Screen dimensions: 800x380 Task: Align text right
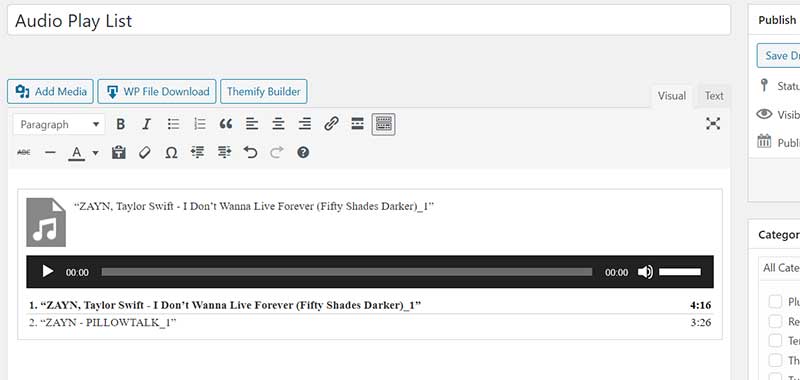pyautogui.click(x=305, y=124)
